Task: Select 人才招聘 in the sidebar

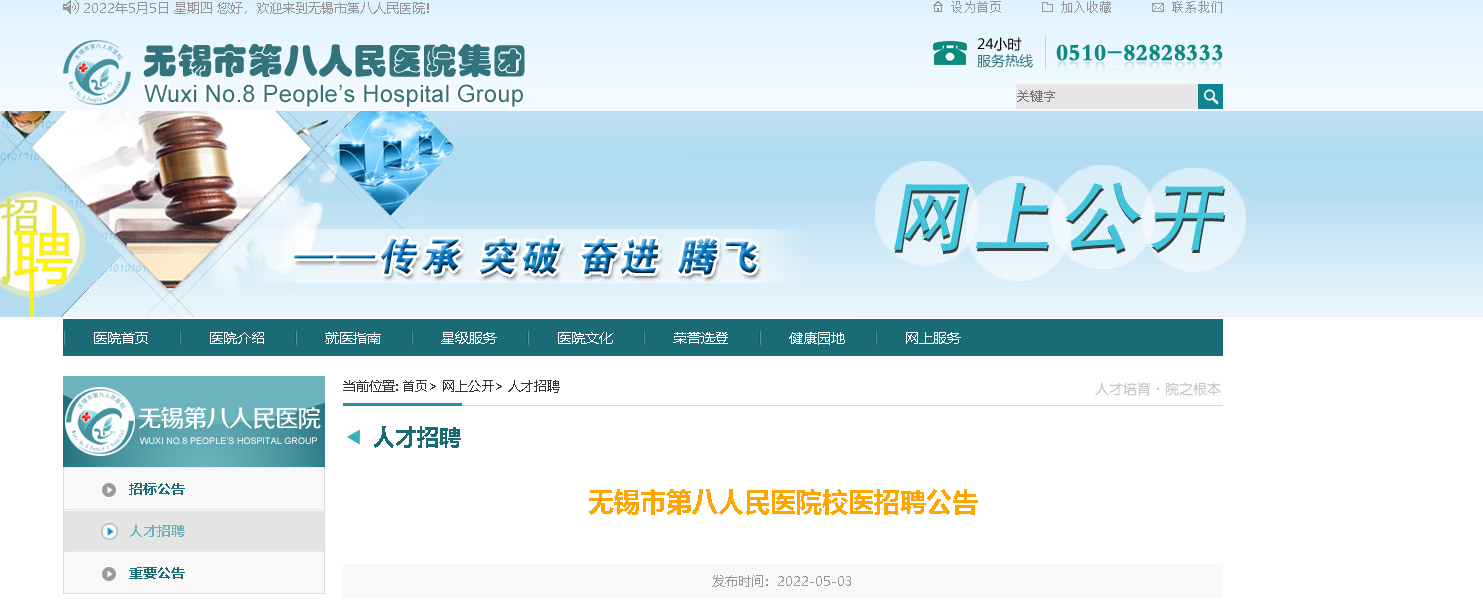Action: tap(157, 531)
